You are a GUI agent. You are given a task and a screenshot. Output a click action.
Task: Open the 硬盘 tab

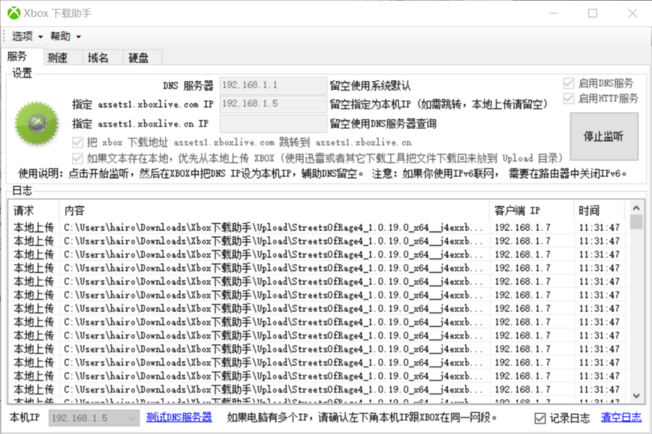point(138,58)
